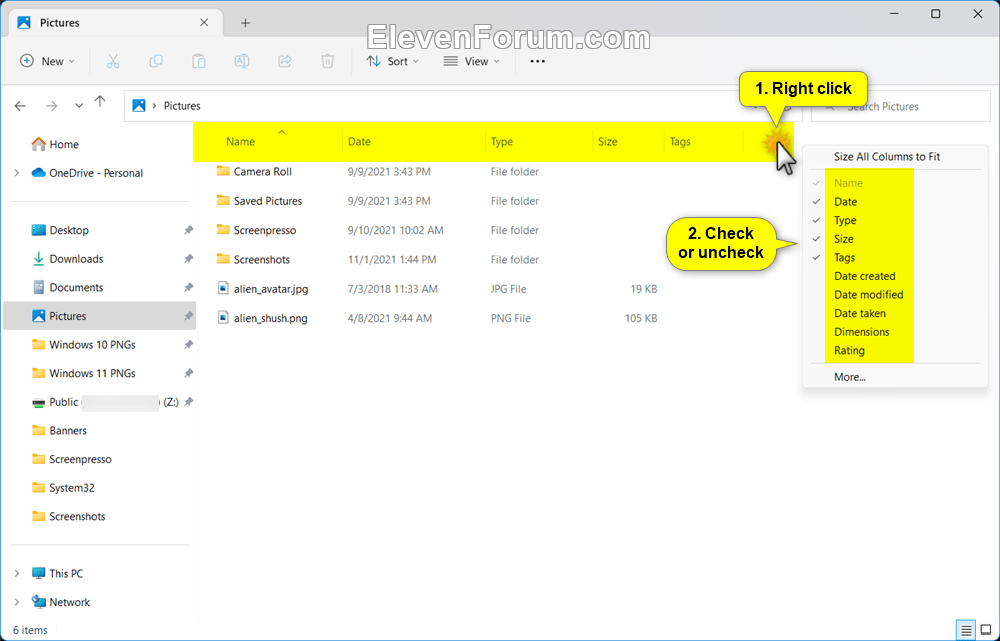Enable the Dimensions column option
This screenshot has width=1000, height=641.
tap(862, 331)
